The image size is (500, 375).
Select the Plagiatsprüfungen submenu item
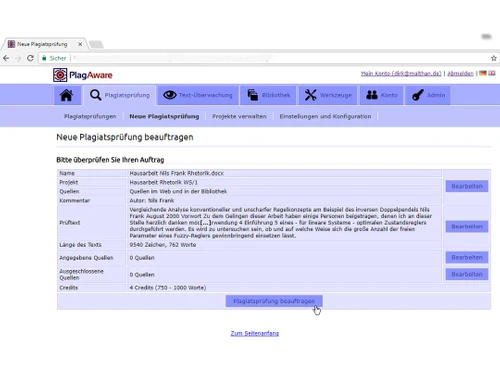click(90, 116)
